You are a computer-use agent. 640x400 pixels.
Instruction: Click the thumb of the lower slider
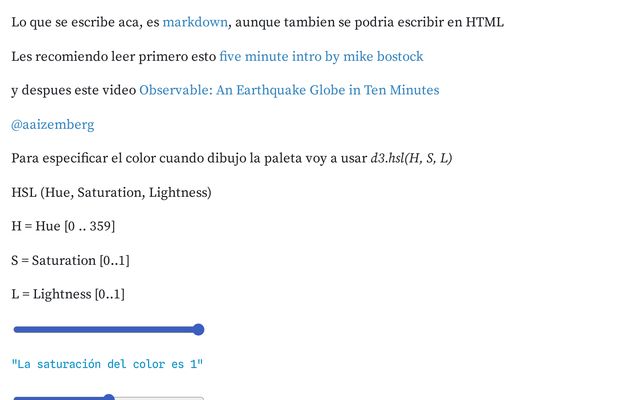(109, 397)
